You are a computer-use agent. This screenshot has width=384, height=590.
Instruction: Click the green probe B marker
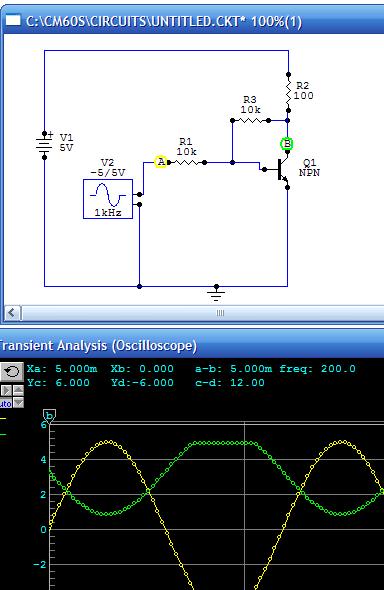click(x=287, y=144)
